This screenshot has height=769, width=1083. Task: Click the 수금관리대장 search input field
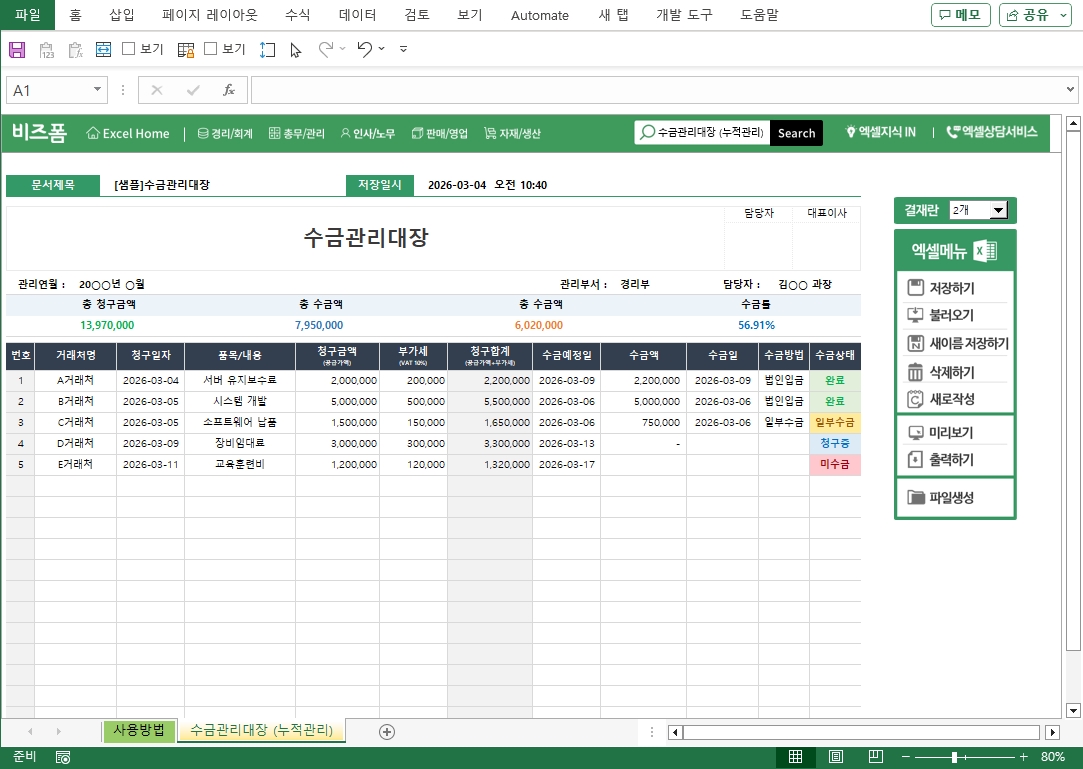click(x=710, y=133)
